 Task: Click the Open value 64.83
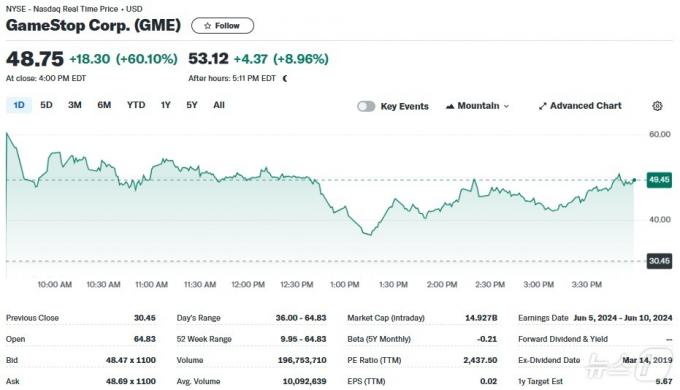coord(144,339)
